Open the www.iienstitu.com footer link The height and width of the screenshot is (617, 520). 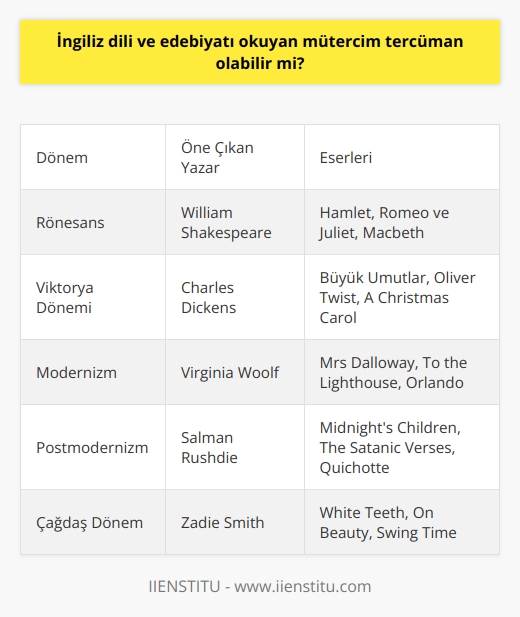[x=303, y=586]
